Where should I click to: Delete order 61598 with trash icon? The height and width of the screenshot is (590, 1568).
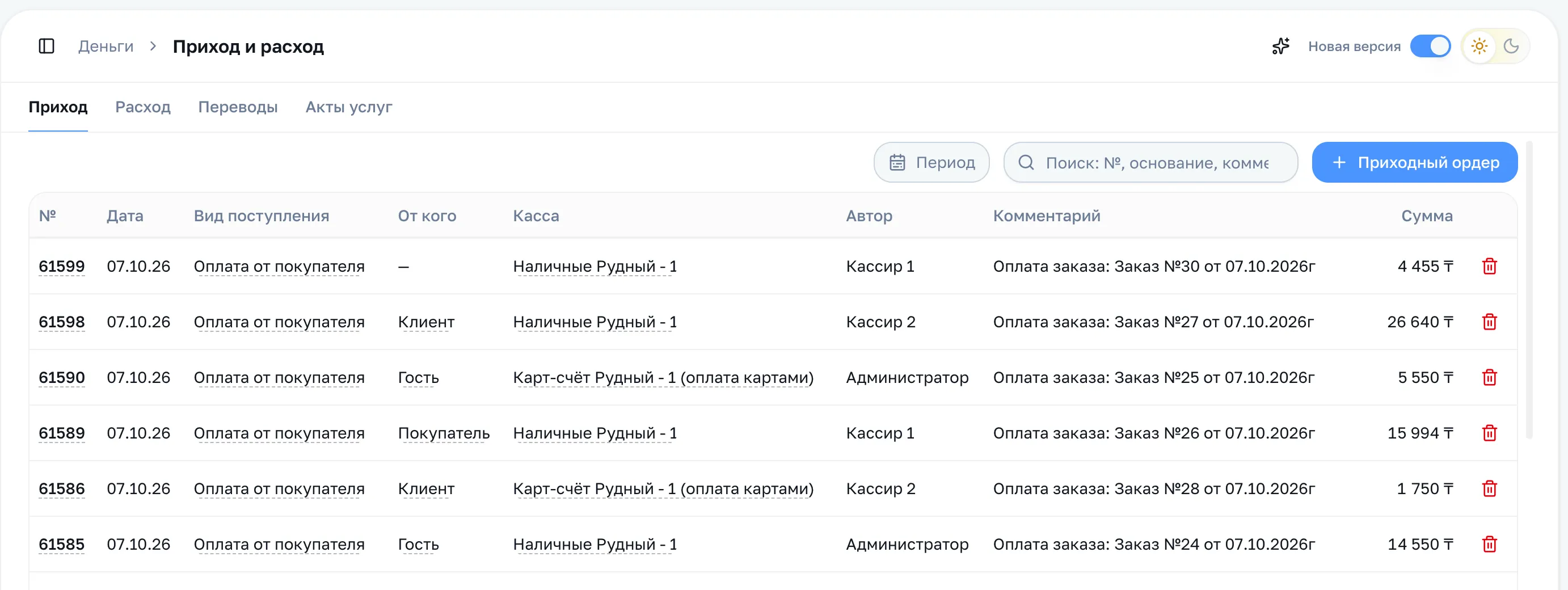tap(1490, 322)
